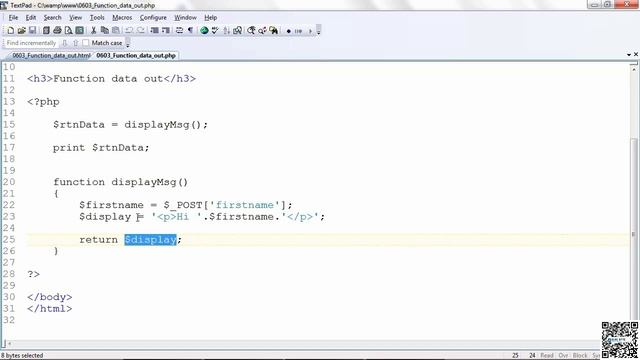Click the h3 heading text on line 11
Viewport: 640px width, 360px height.
pos(111,79)
